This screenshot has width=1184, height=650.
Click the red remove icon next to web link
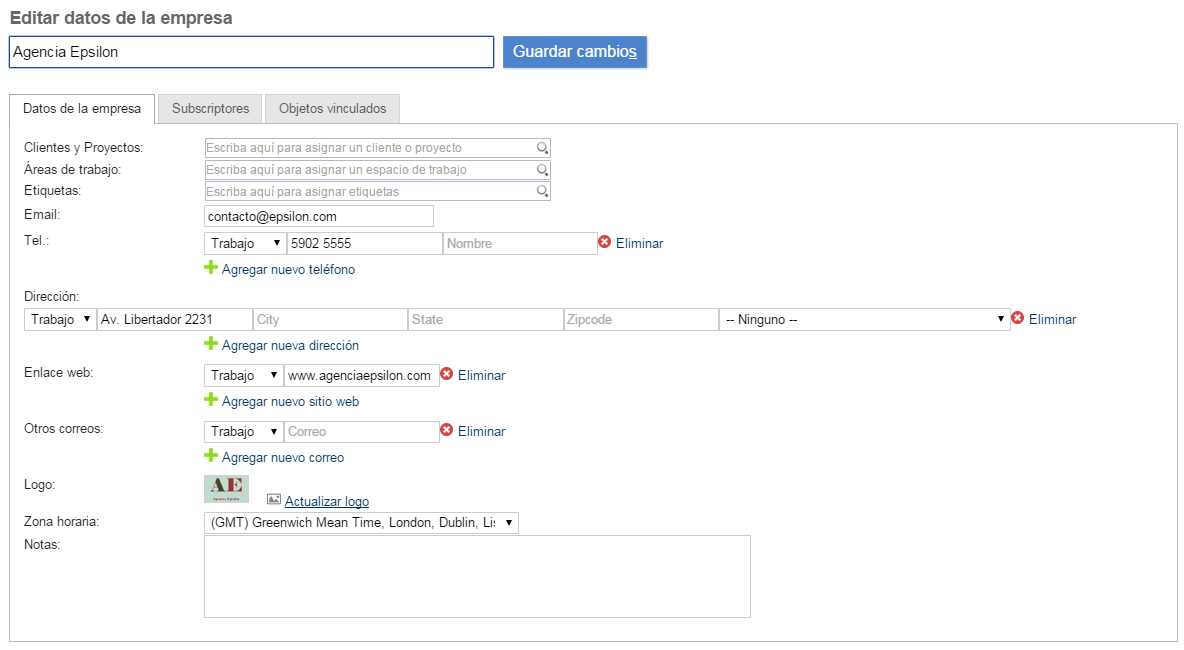click(446, 374)
